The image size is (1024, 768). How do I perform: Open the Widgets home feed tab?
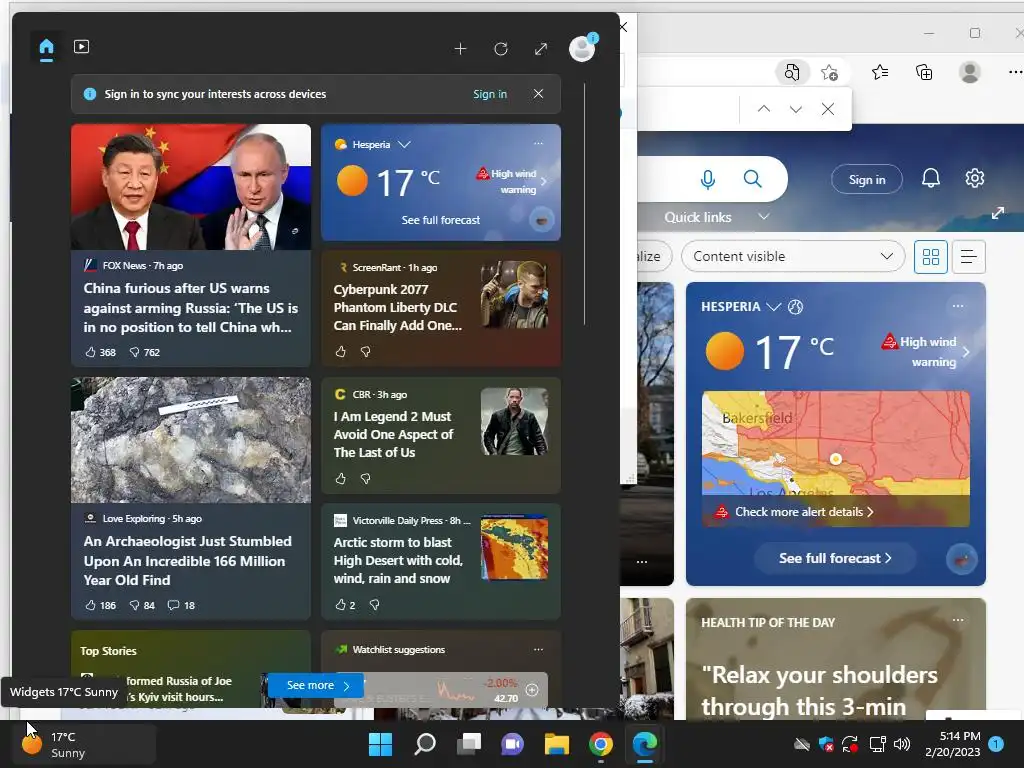click(x=46, y=48)
